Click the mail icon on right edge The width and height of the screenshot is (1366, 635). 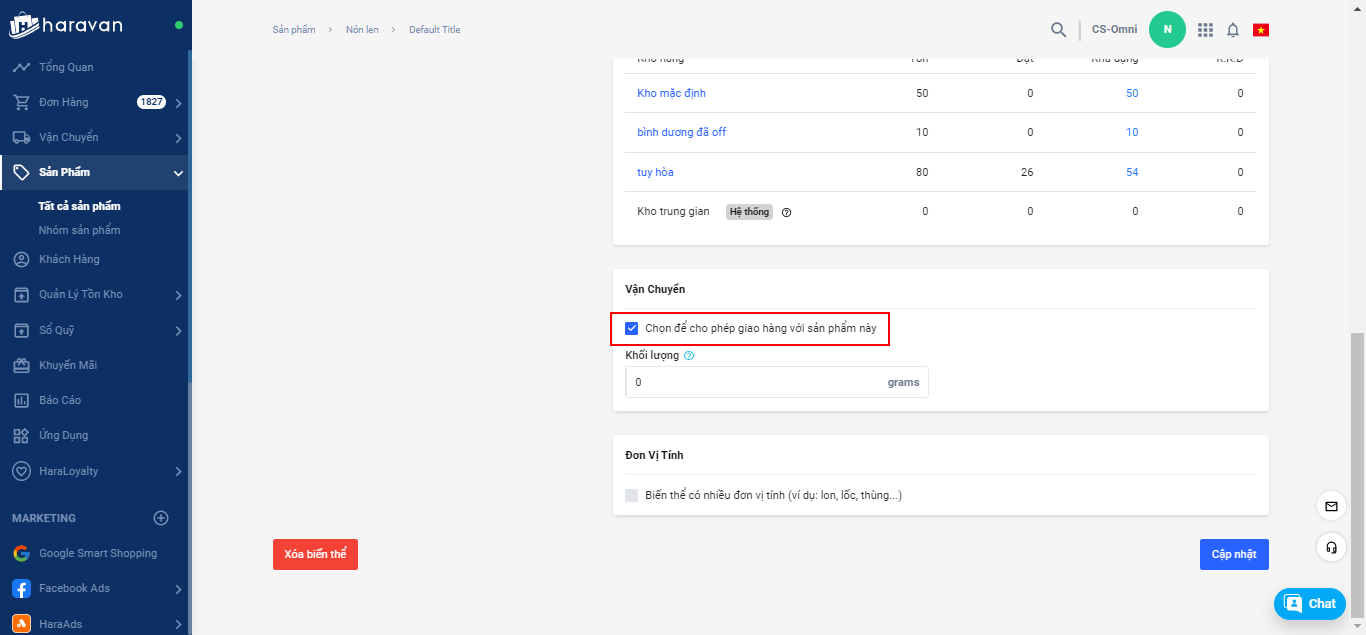click(x=1331, y=506)
